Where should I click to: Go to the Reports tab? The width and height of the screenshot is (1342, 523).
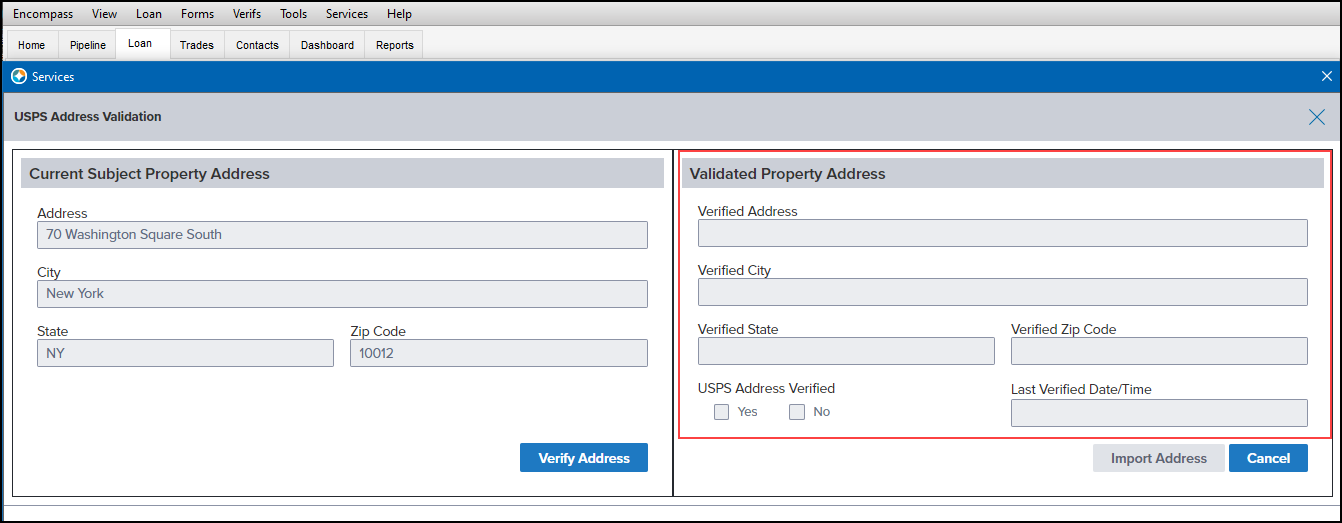pos(395,45)
